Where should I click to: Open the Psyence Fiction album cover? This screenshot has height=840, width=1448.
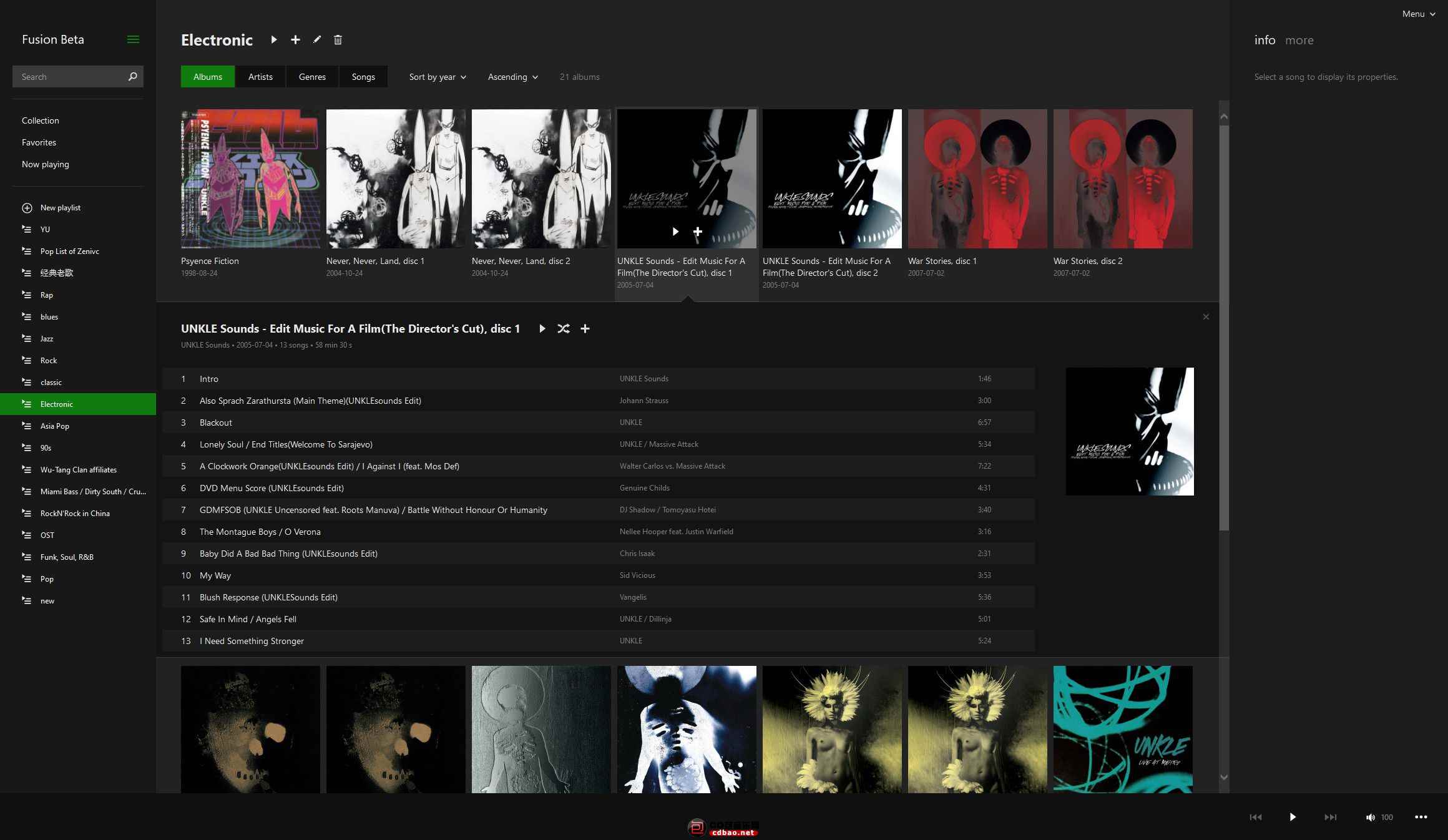250,178
